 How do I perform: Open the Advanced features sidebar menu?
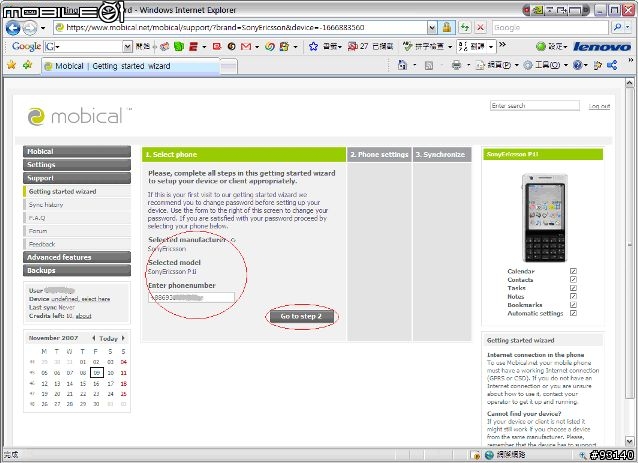pos(77,257)
